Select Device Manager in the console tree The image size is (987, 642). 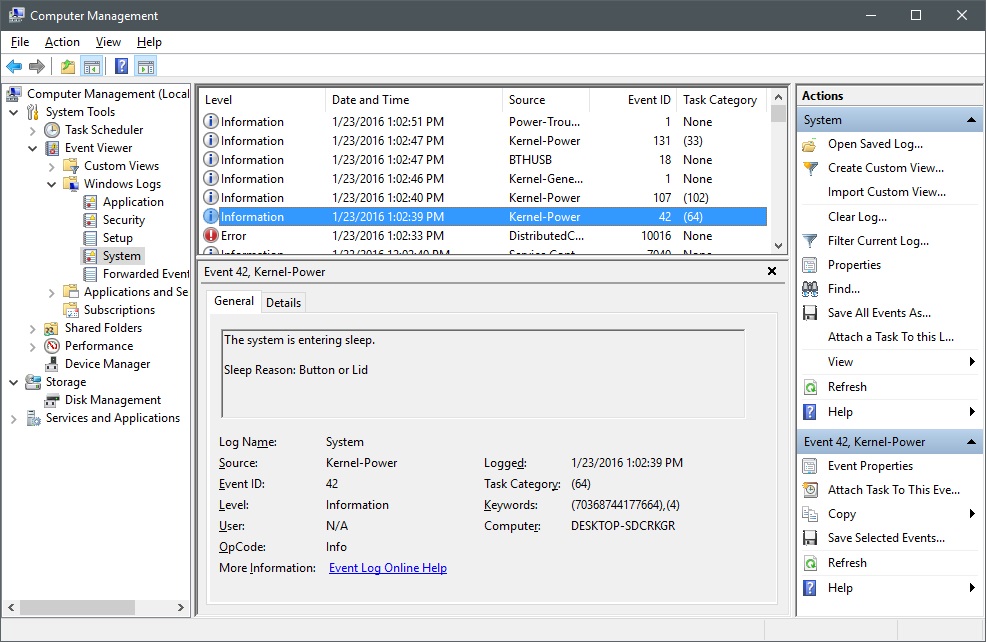pos(107,364)
